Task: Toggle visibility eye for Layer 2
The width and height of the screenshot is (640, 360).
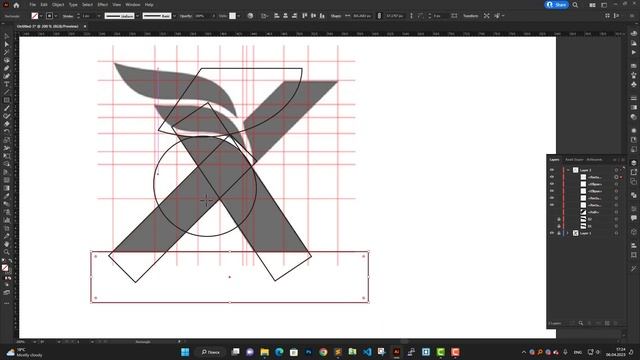Action: [x=552, y=170]
